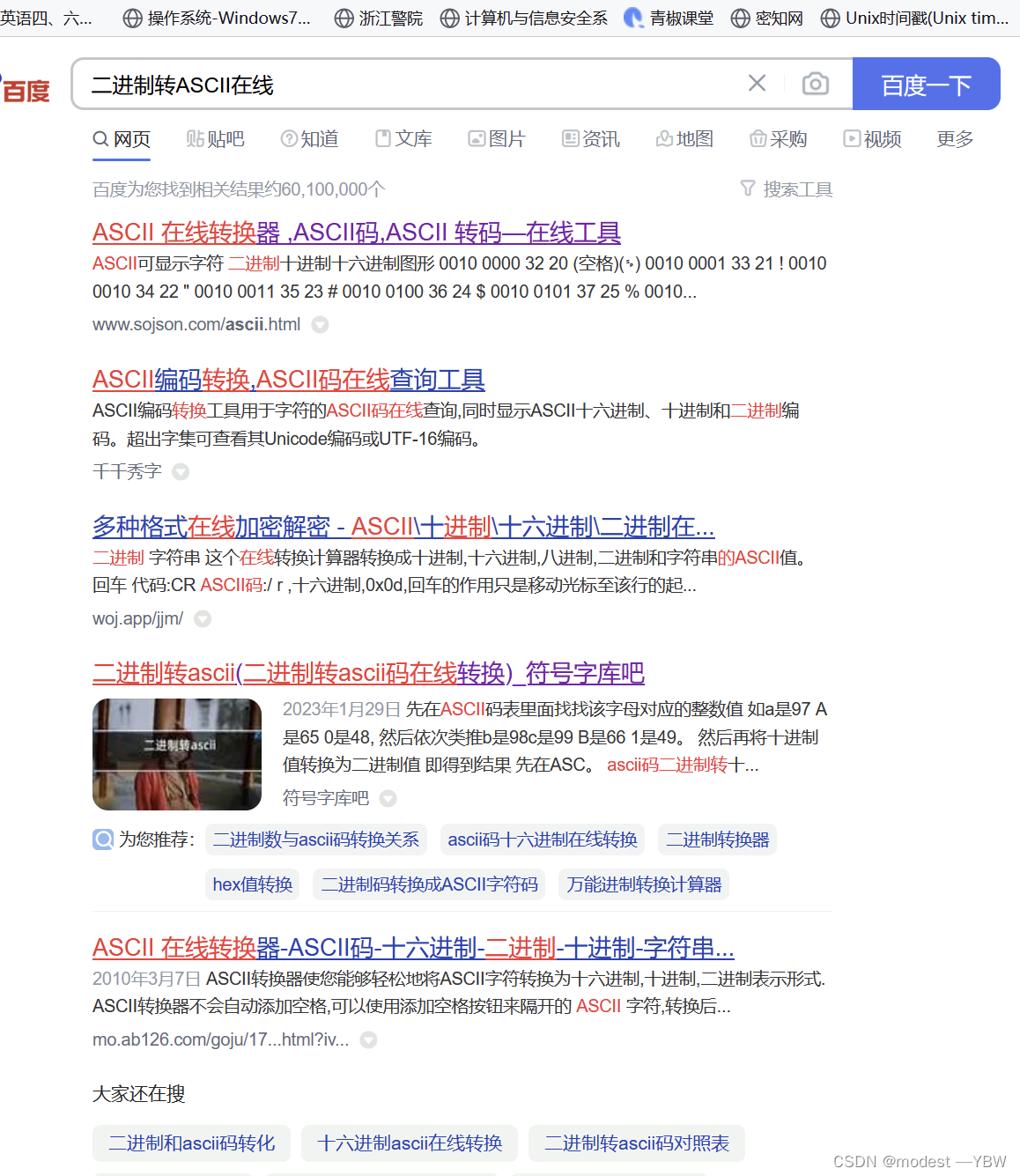
Task: Open the 采购 tab
Action: point(779,139)
